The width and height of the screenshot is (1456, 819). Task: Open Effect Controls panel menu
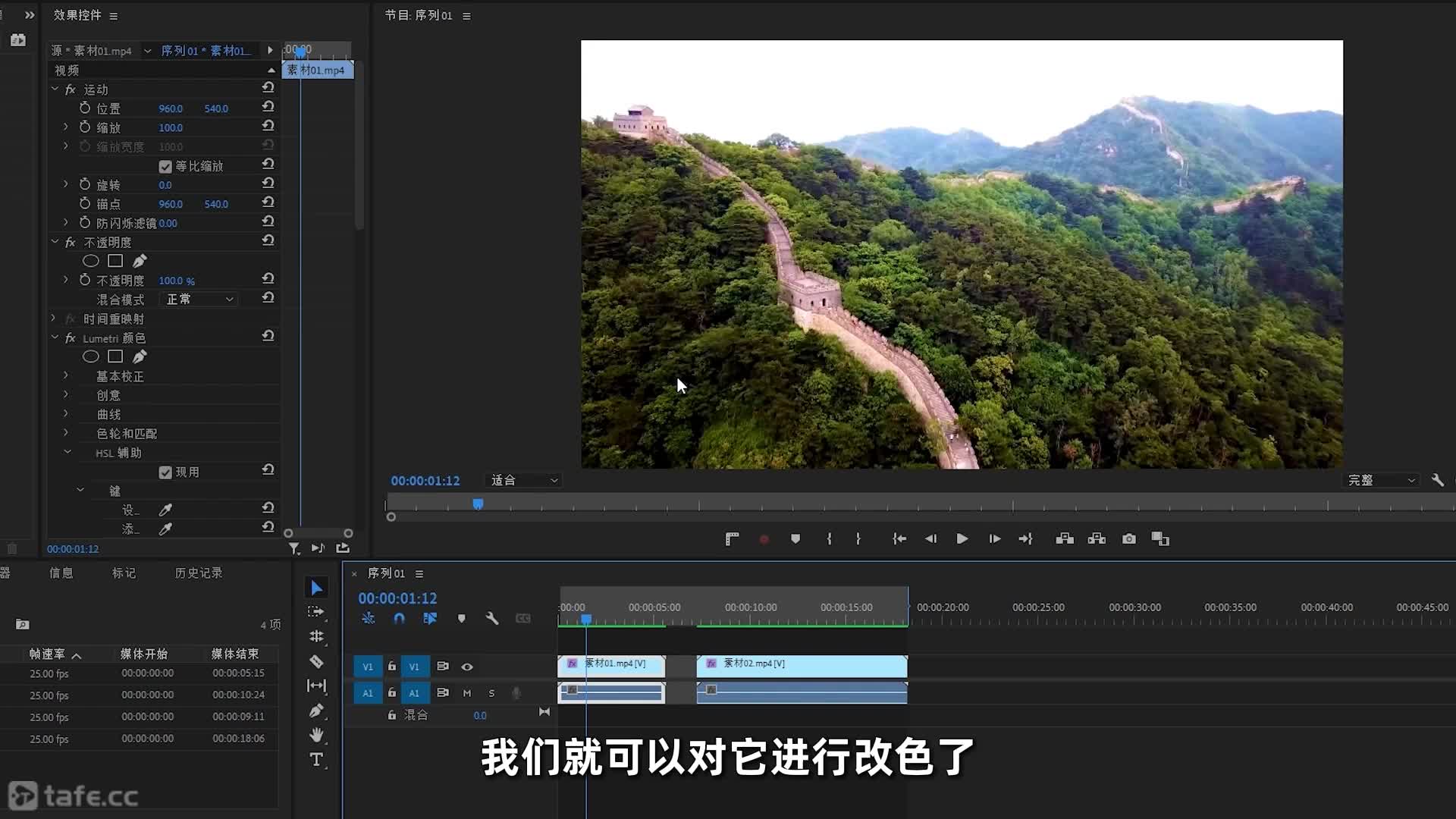coord(113,16)
